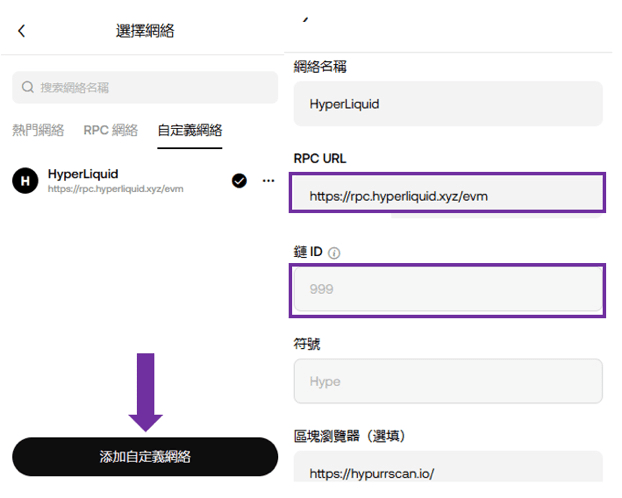Focus the 搜索網絡名稱 search field
This screenshot has width=622, height=498.
[145, 87]
